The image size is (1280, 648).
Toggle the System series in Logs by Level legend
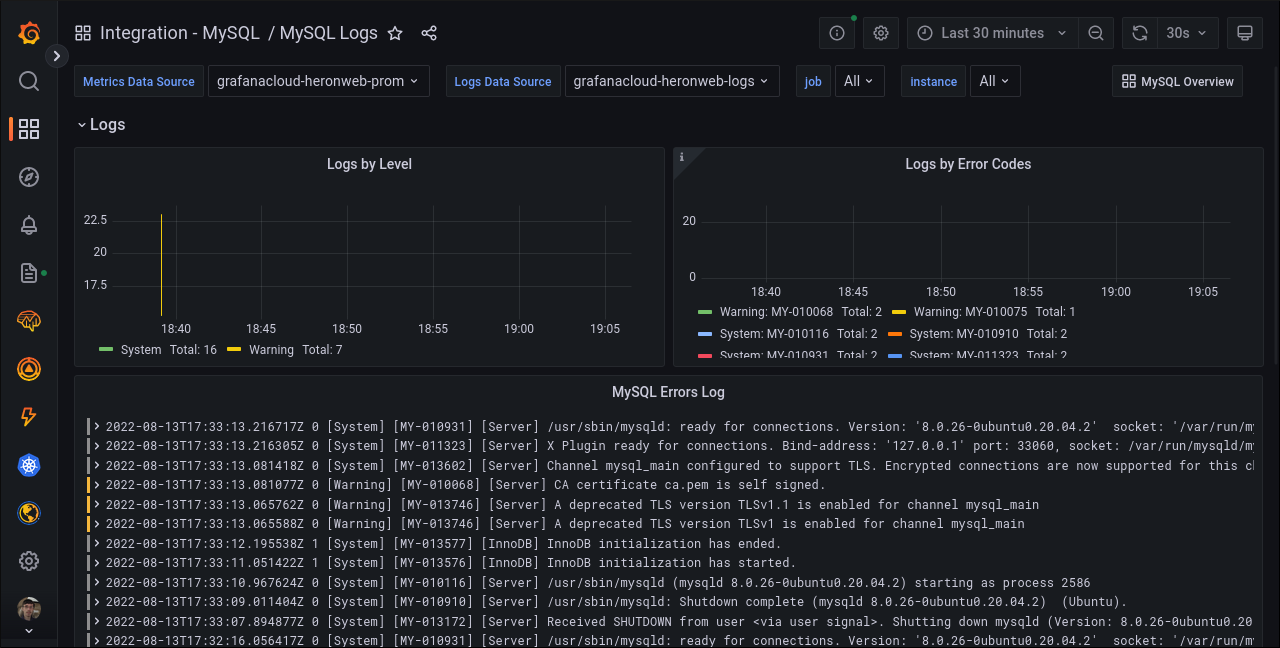[140, 349]
